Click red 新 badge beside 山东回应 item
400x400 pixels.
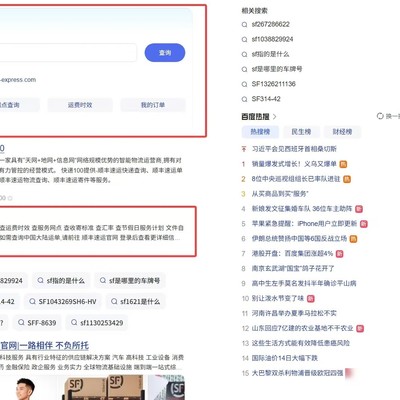click(360, 329)
